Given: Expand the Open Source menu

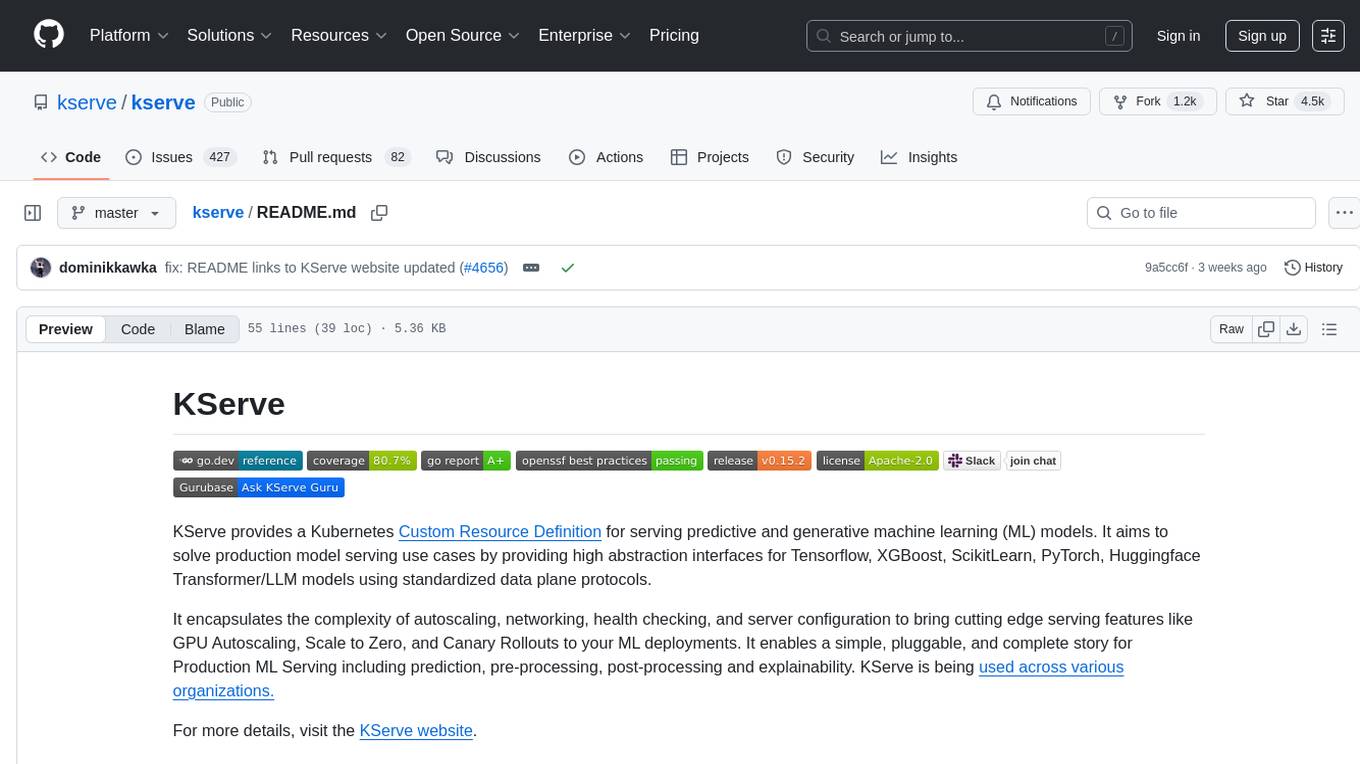Looking at the screenshot, I should [x=462, y=35].
